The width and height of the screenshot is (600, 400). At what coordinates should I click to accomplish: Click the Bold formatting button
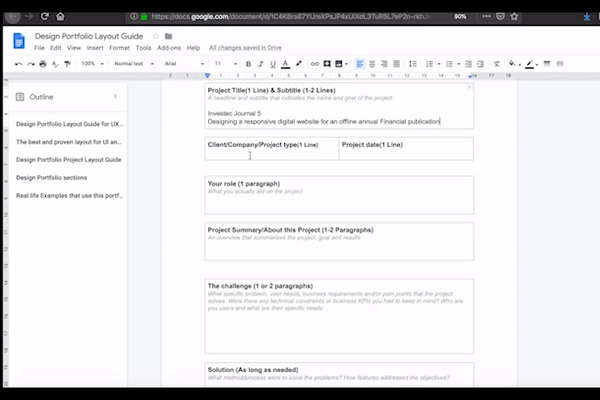tap(248, 63)
